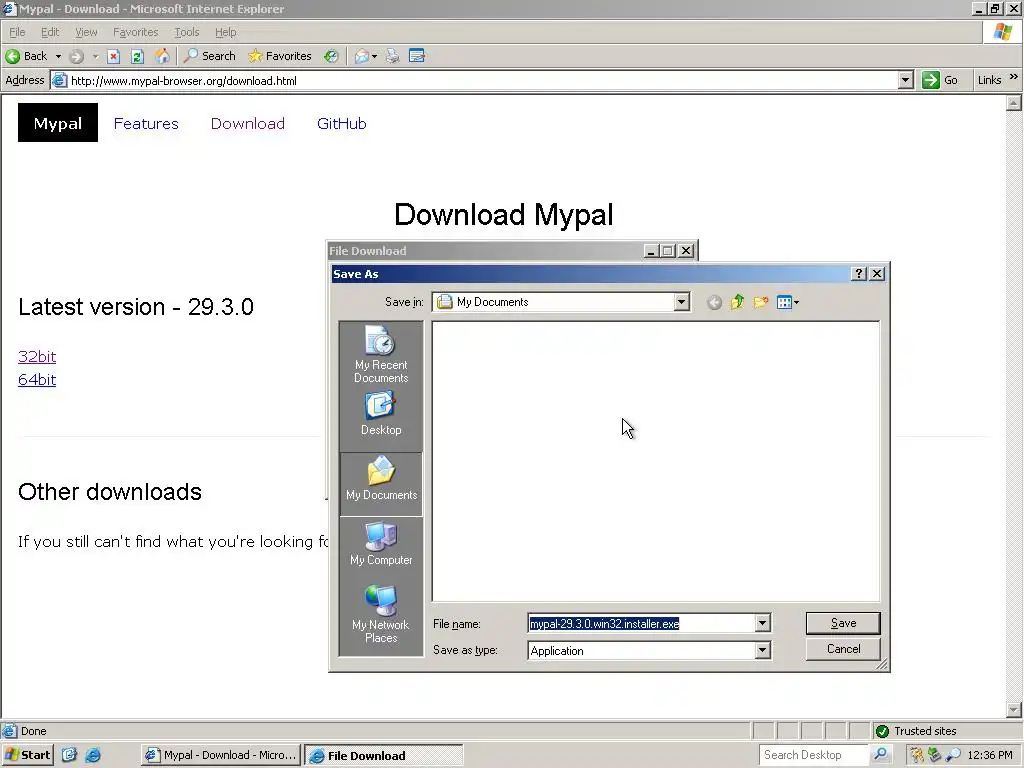Click the File name text field
1024x768 pixels.
pos(643,624)
